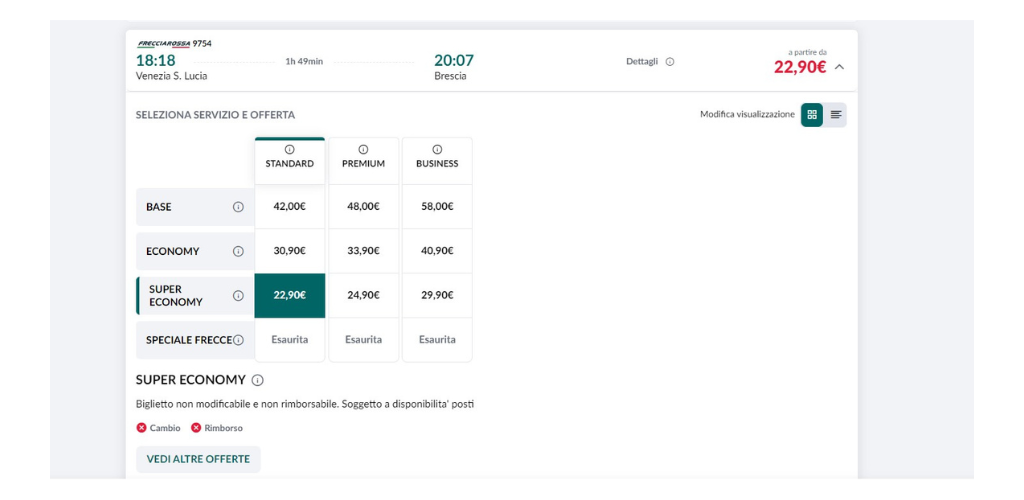Screen dimensions: 1024x500
Task: Open the Dettagli info icon
Action: tap(669, 62)
